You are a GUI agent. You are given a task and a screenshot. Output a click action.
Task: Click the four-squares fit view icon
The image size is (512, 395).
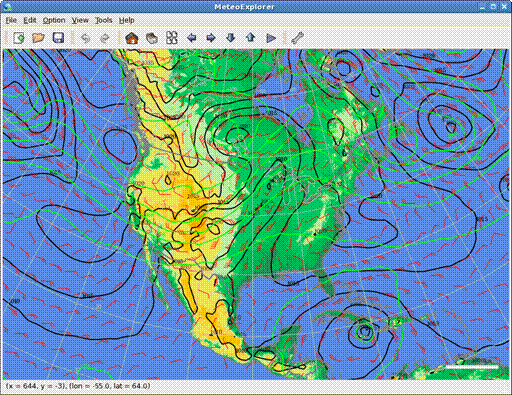click(x=172, y=38)
